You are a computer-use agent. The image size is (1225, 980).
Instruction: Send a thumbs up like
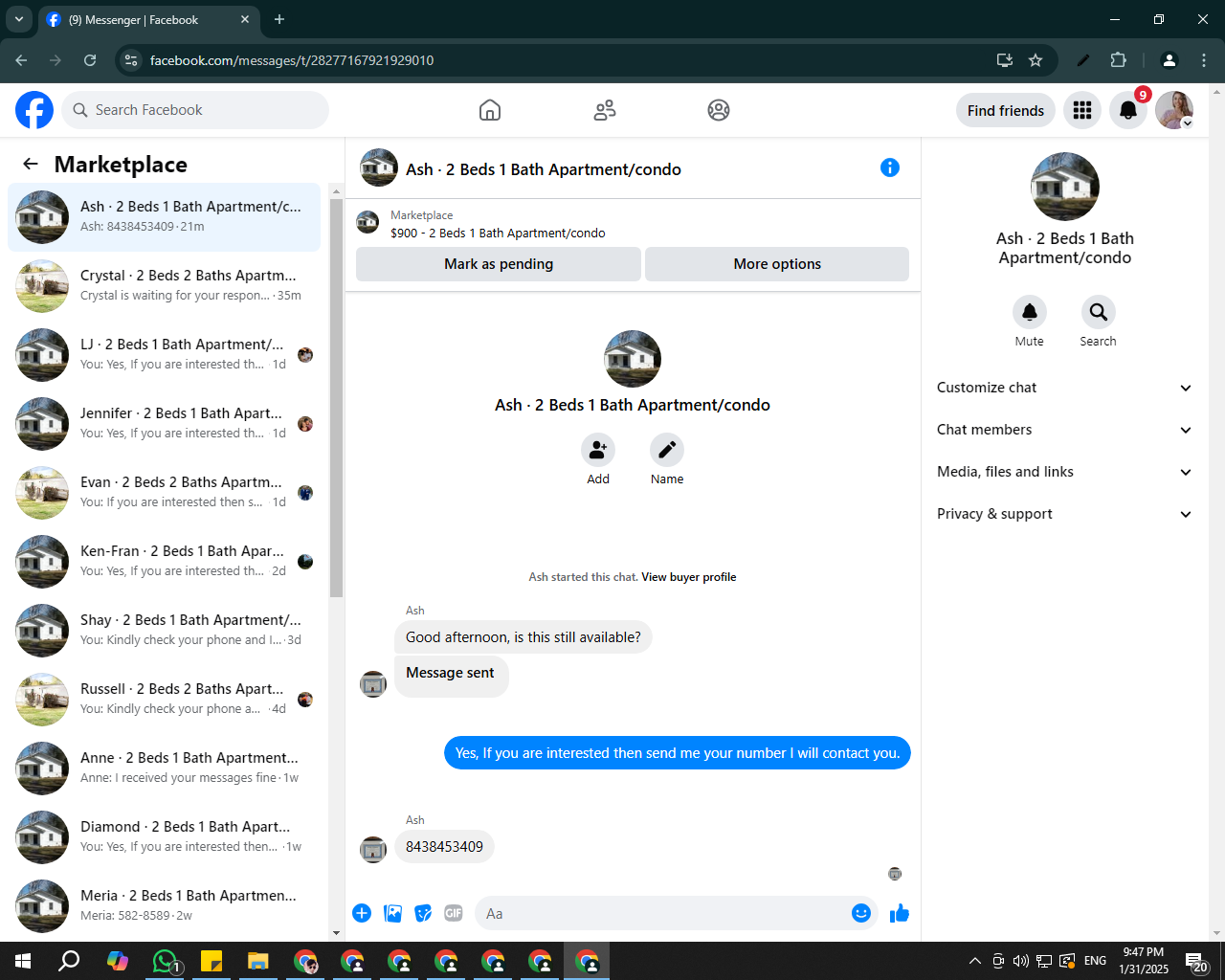(900, 913)
